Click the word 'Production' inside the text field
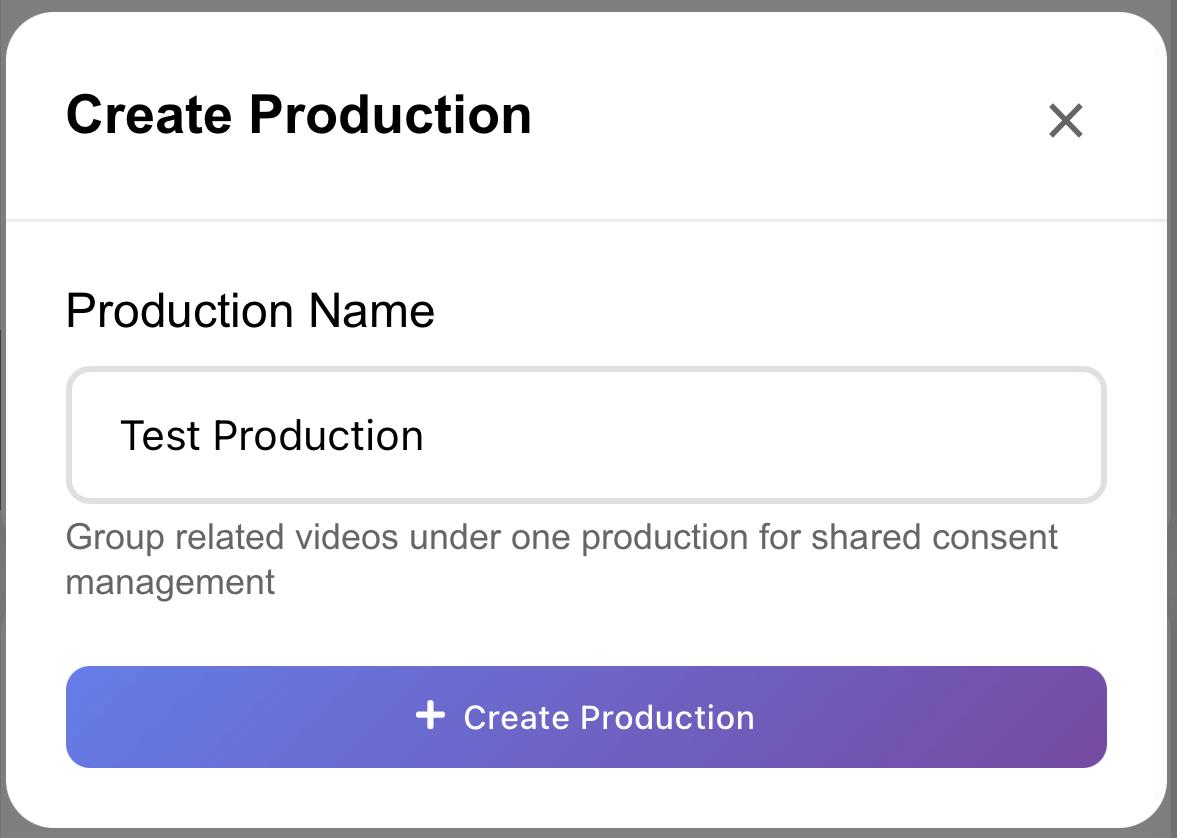Viewport: 1177px width, 838px height. pos(318,436)
